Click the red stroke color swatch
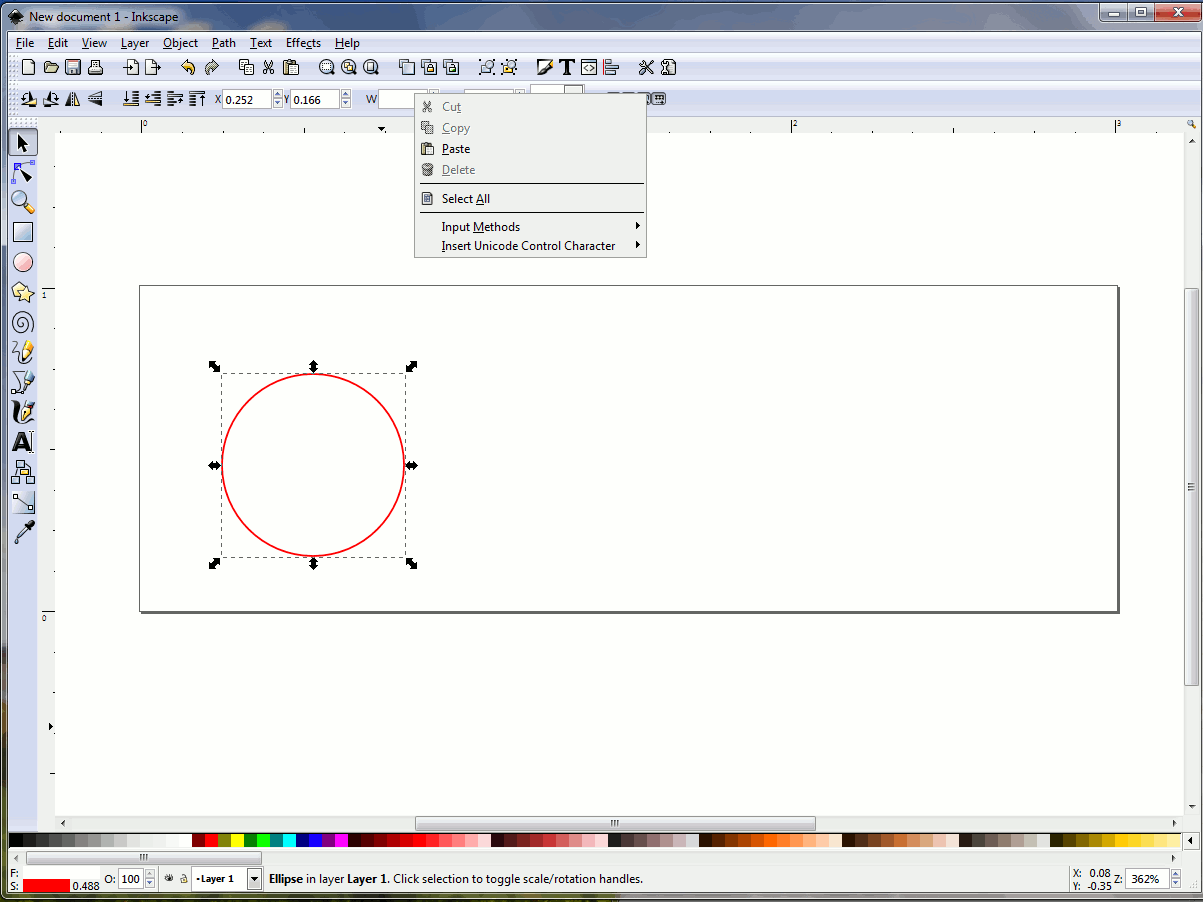1203x902 pixels. tap(46, 886)
